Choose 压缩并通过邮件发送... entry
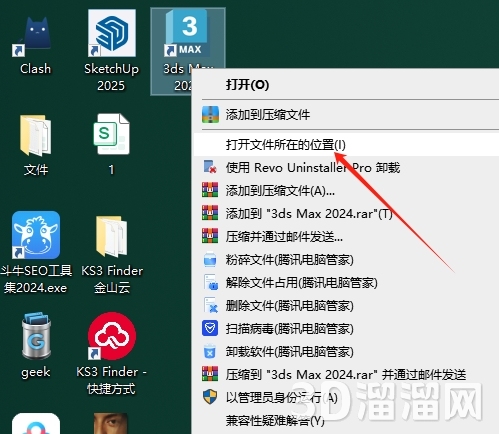The image size is (499, 434). tap(346, 237)
